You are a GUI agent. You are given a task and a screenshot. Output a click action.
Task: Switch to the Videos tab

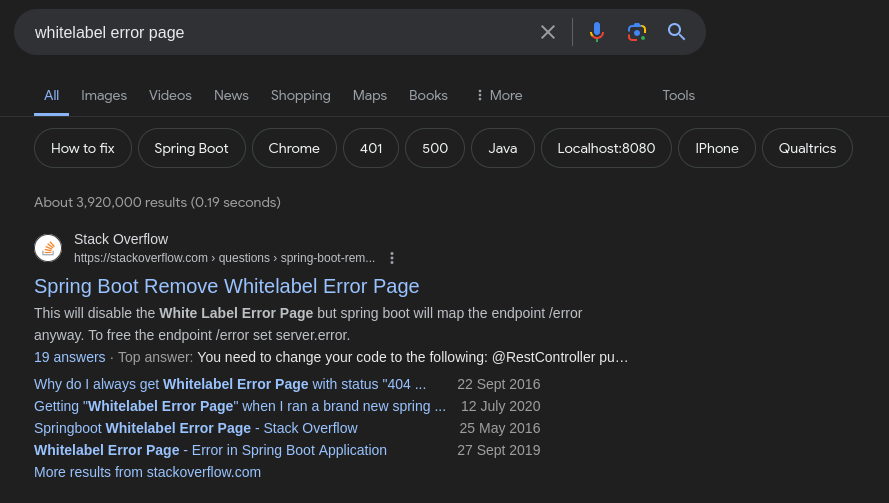[170, 95]
